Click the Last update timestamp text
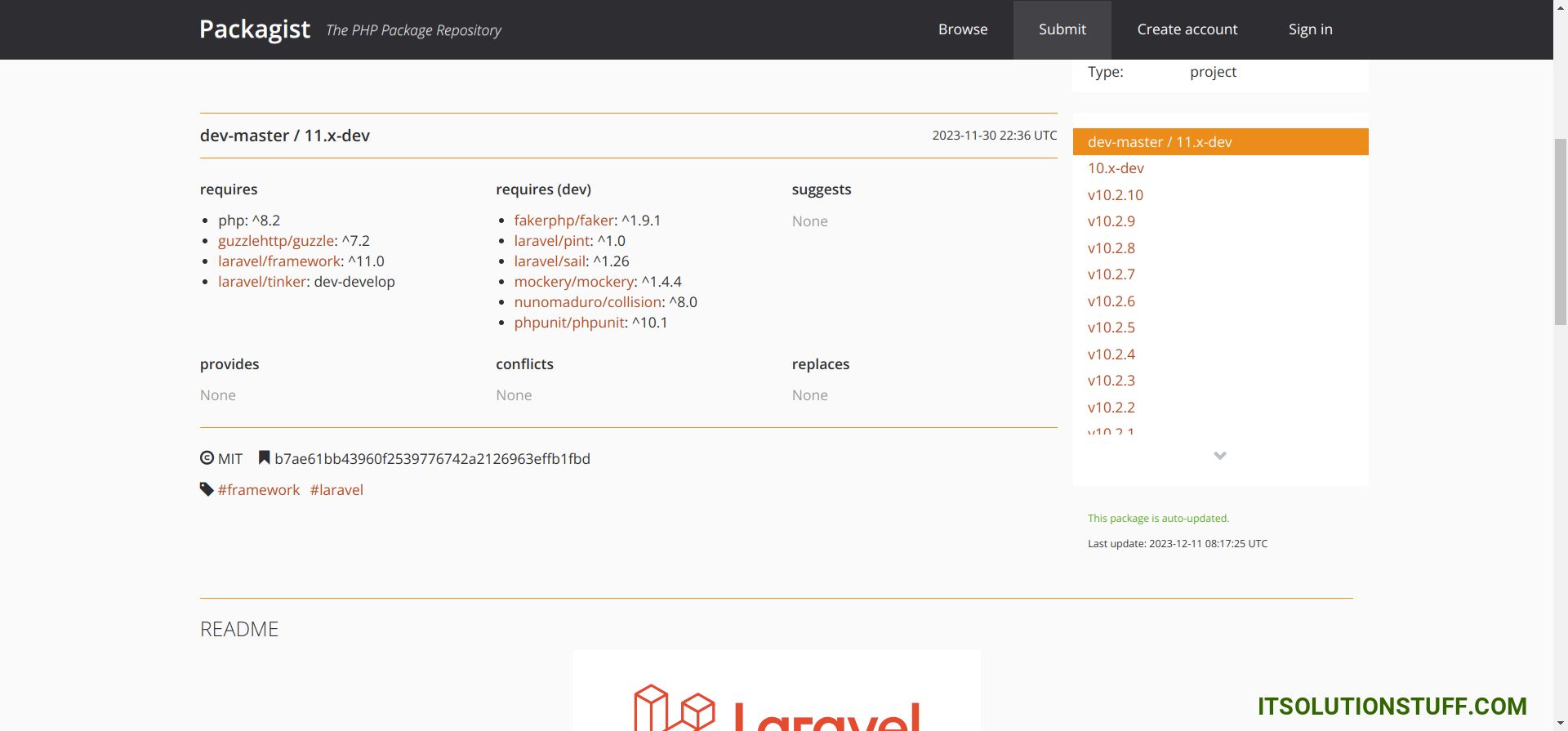 point(1178,544)
